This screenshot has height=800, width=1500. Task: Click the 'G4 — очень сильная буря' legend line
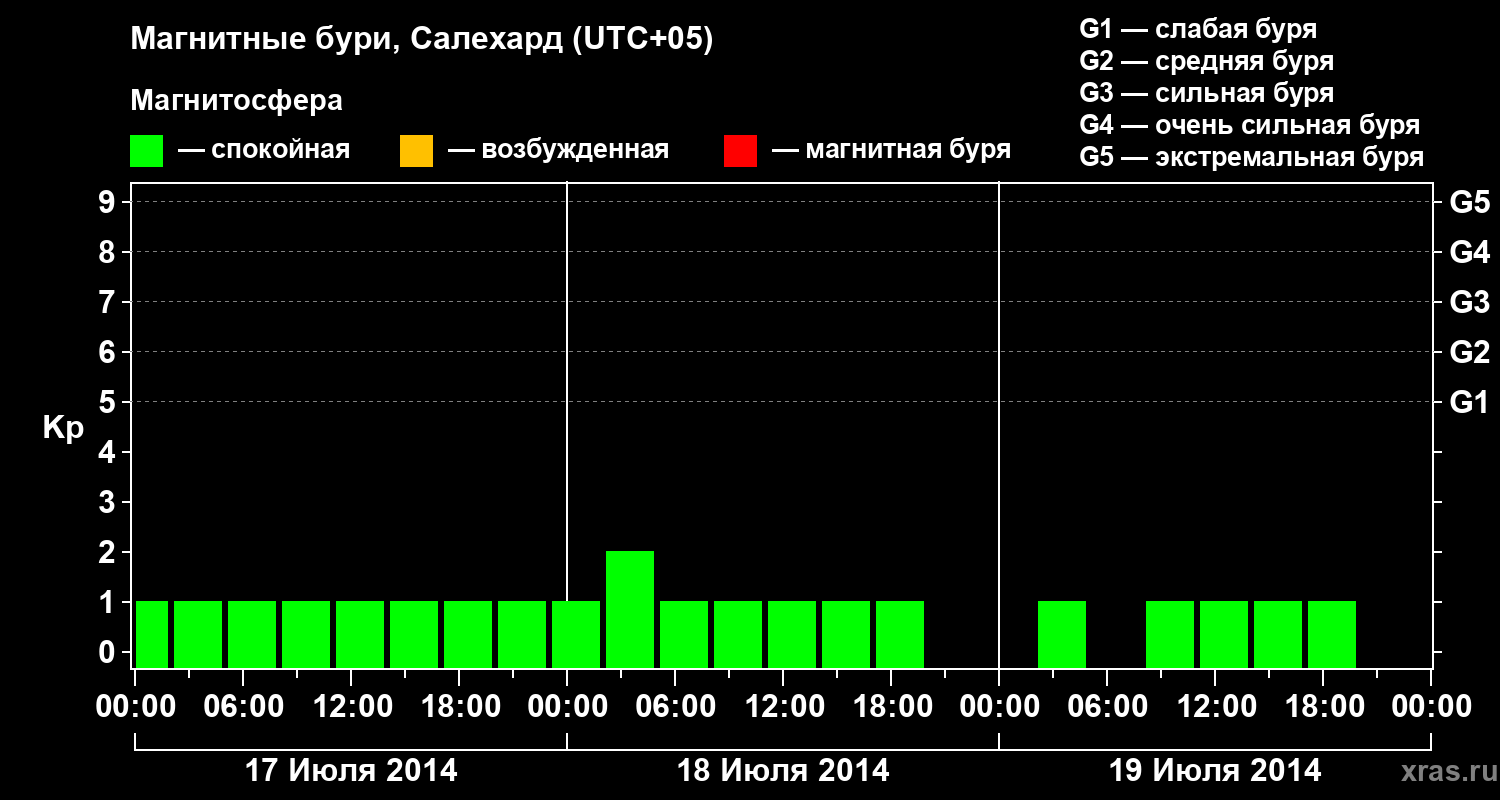point(1250,125)
